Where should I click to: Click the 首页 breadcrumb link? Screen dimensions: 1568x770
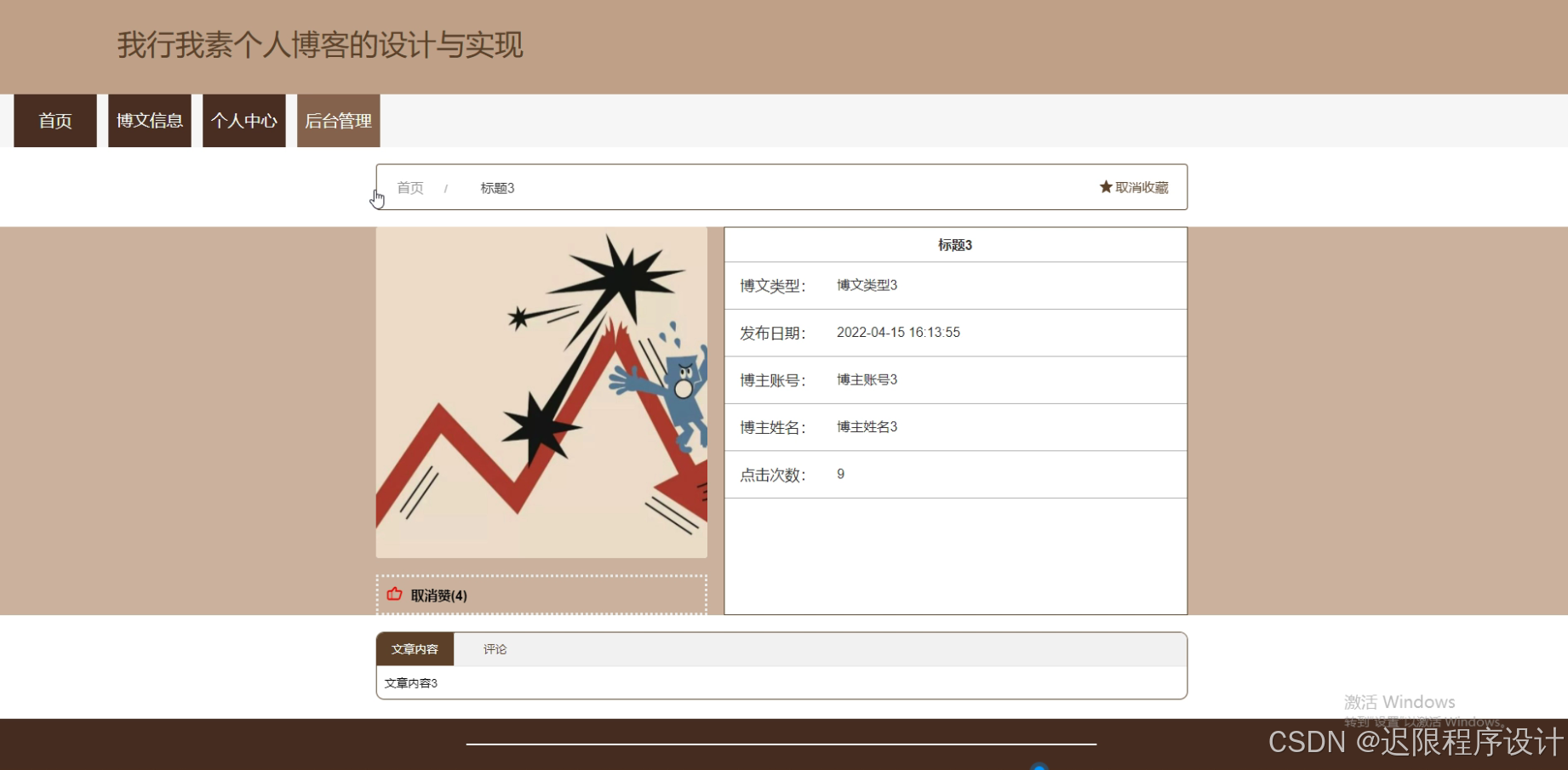410,188
